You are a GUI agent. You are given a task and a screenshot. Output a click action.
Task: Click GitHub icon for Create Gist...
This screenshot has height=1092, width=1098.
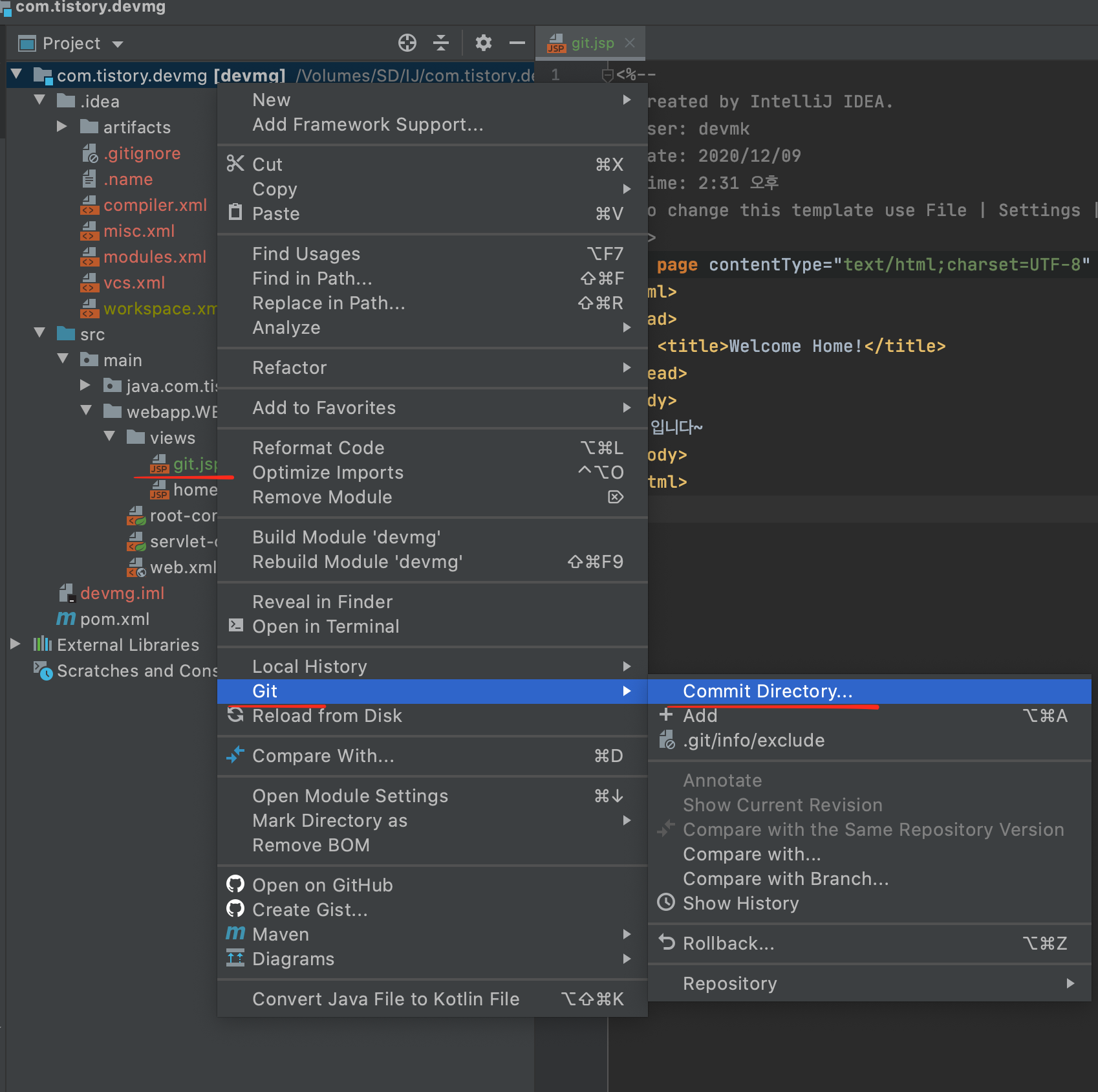click(235, 908)
